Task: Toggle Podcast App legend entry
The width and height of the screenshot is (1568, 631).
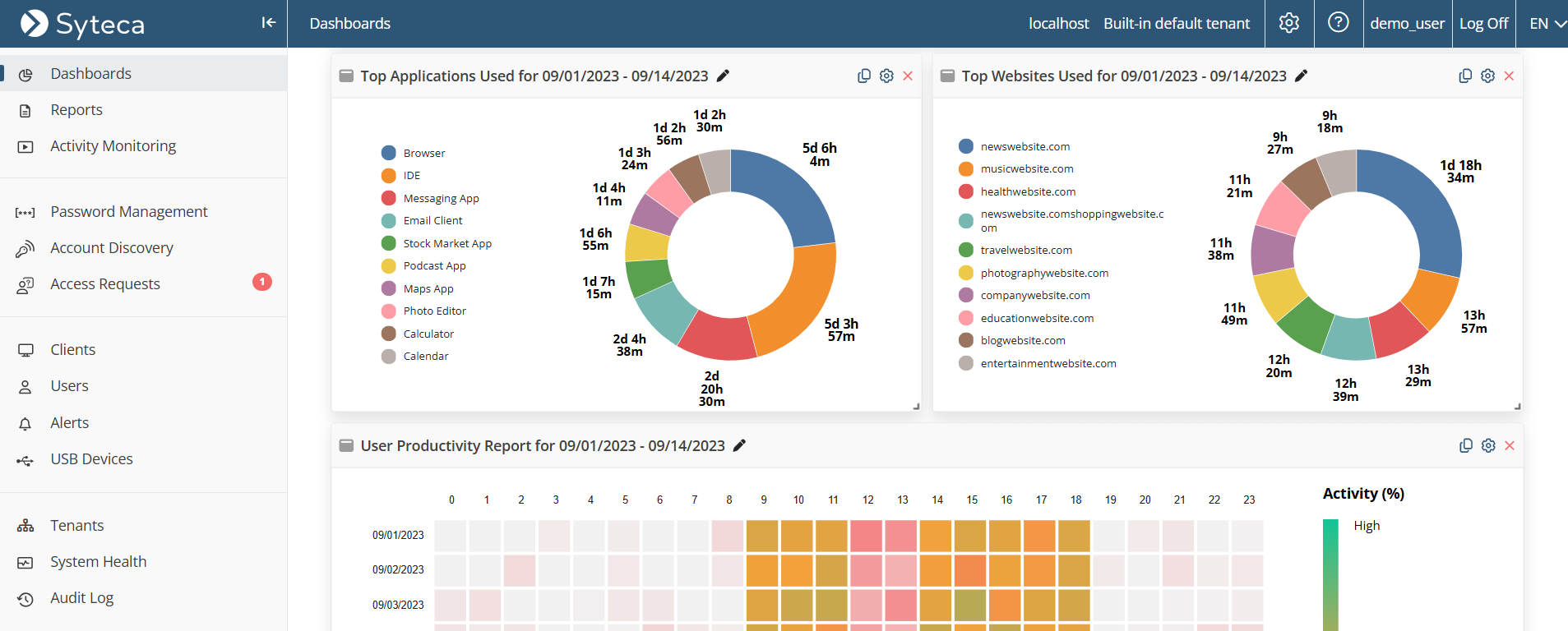Action: tap(423, 265)
